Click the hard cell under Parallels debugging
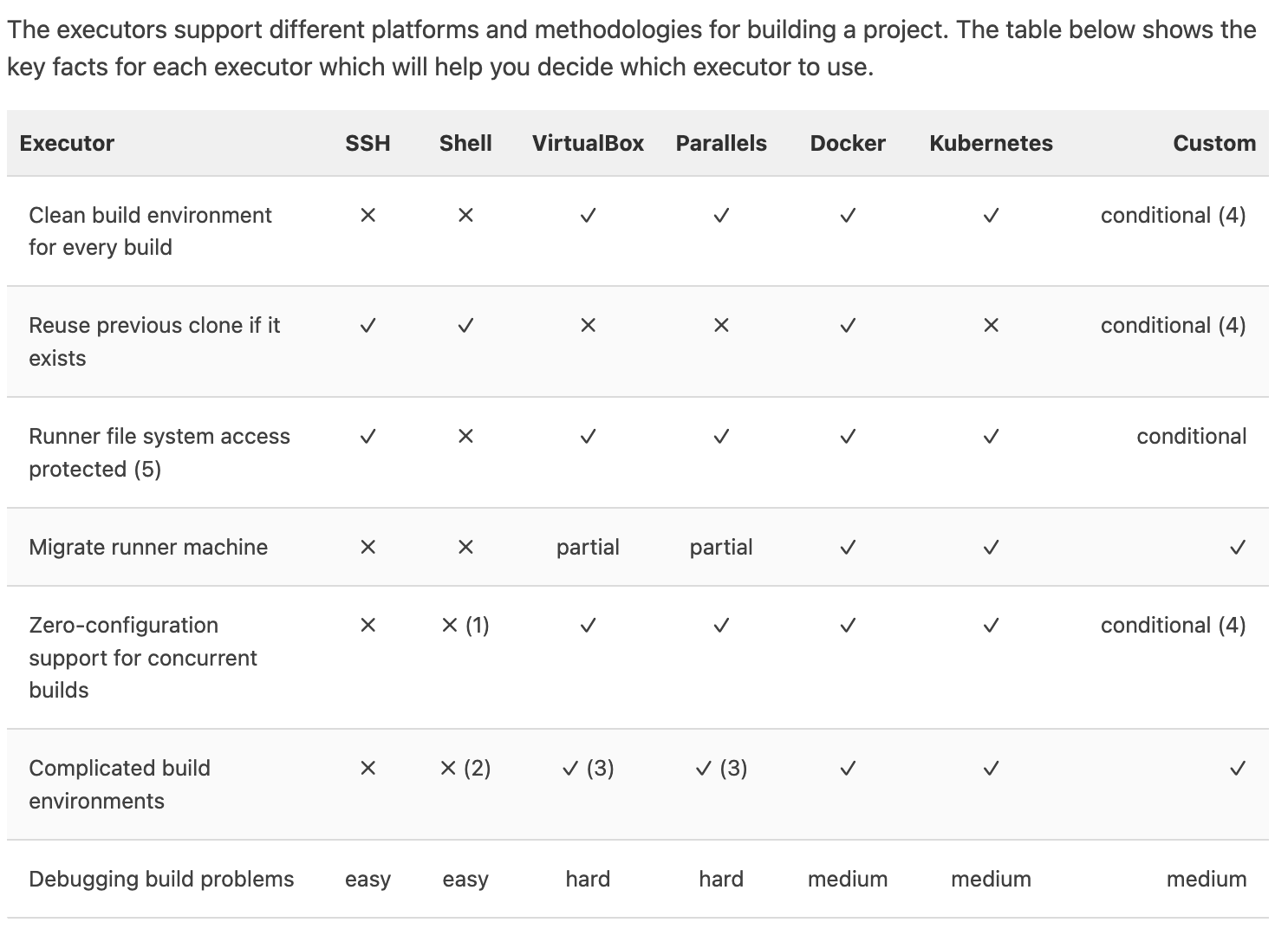 click(x=721, y=879)
